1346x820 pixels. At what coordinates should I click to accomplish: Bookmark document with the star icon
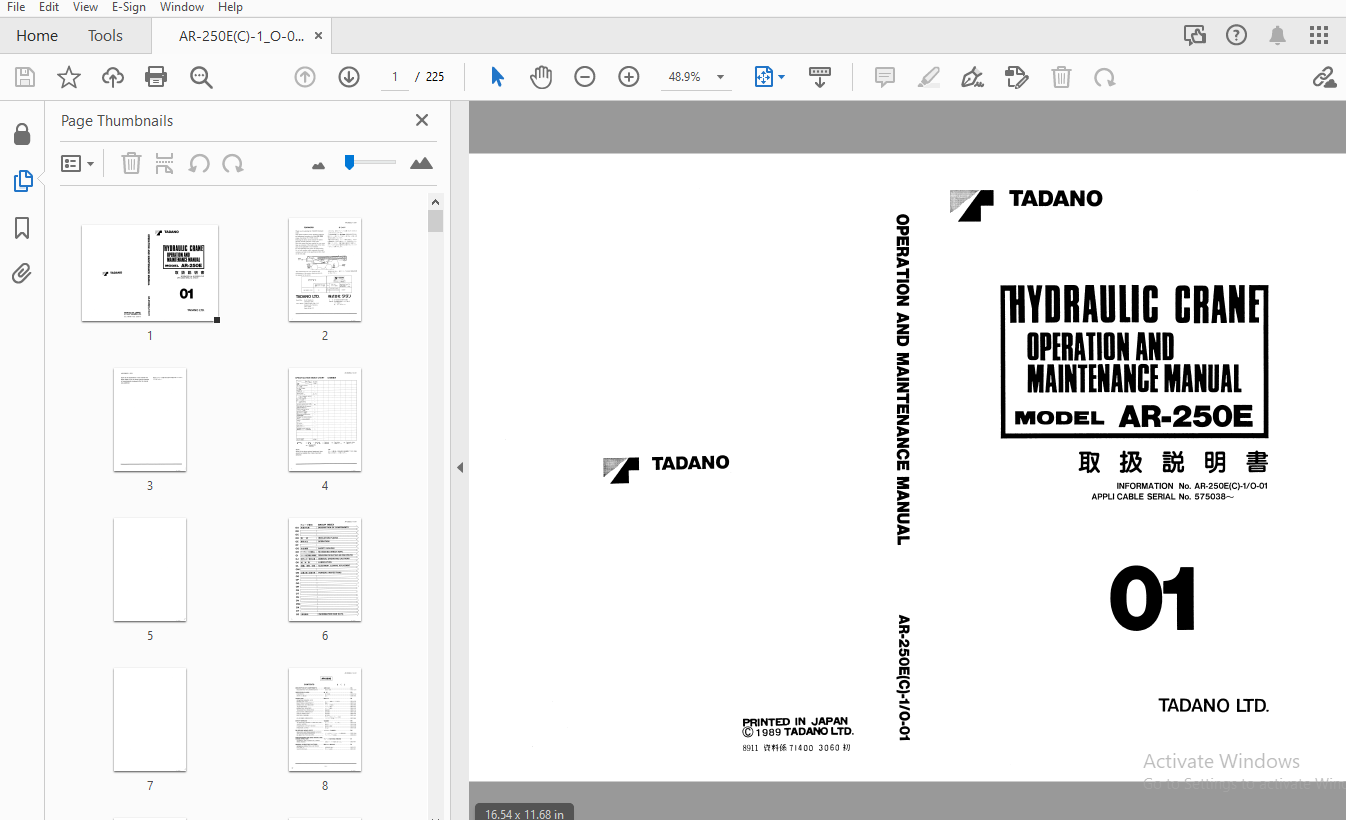coord(69,77)
